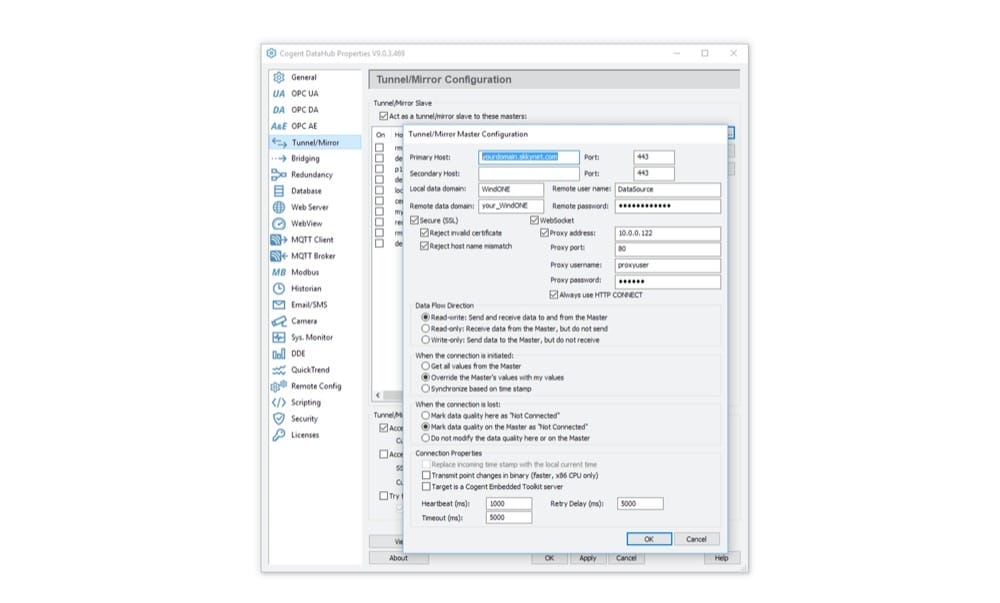Screen dimensions: 1000x603
Task: Open the WebView icon
Action: click(279, 224)
